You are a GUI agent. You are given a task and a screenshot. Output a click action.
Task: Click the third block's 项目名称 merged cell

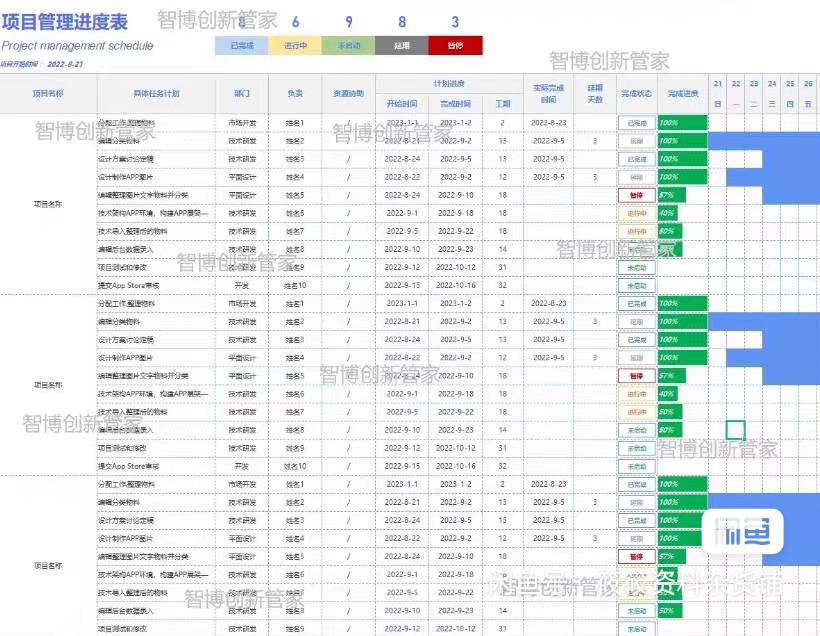pyautogui.click(x=48, y=565)
